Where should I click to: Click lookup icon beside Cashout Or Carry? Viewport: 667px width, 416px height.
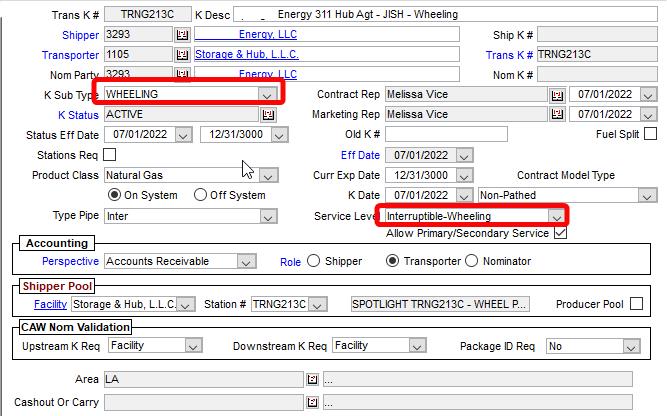pyautogui.click(x=313, y=402)
